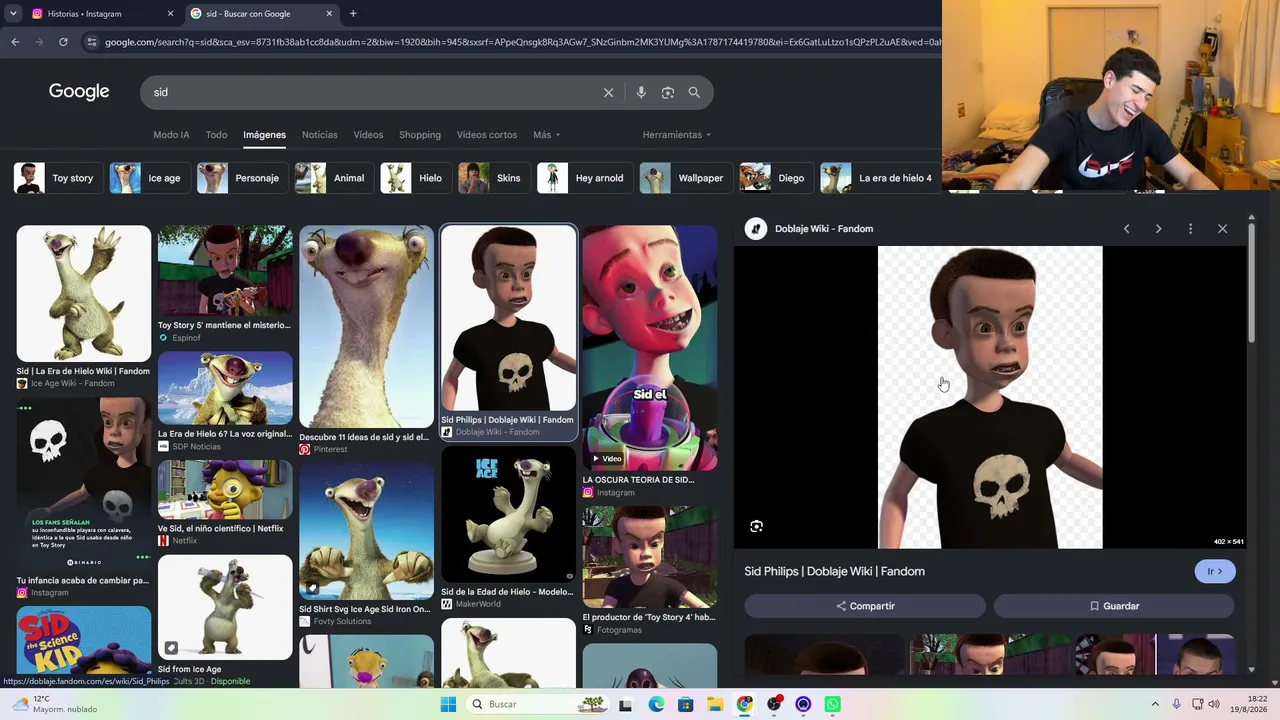1280x720 pixels.
Task: Filter images by the Ice age chip
Action: click(x=148, y=178)
